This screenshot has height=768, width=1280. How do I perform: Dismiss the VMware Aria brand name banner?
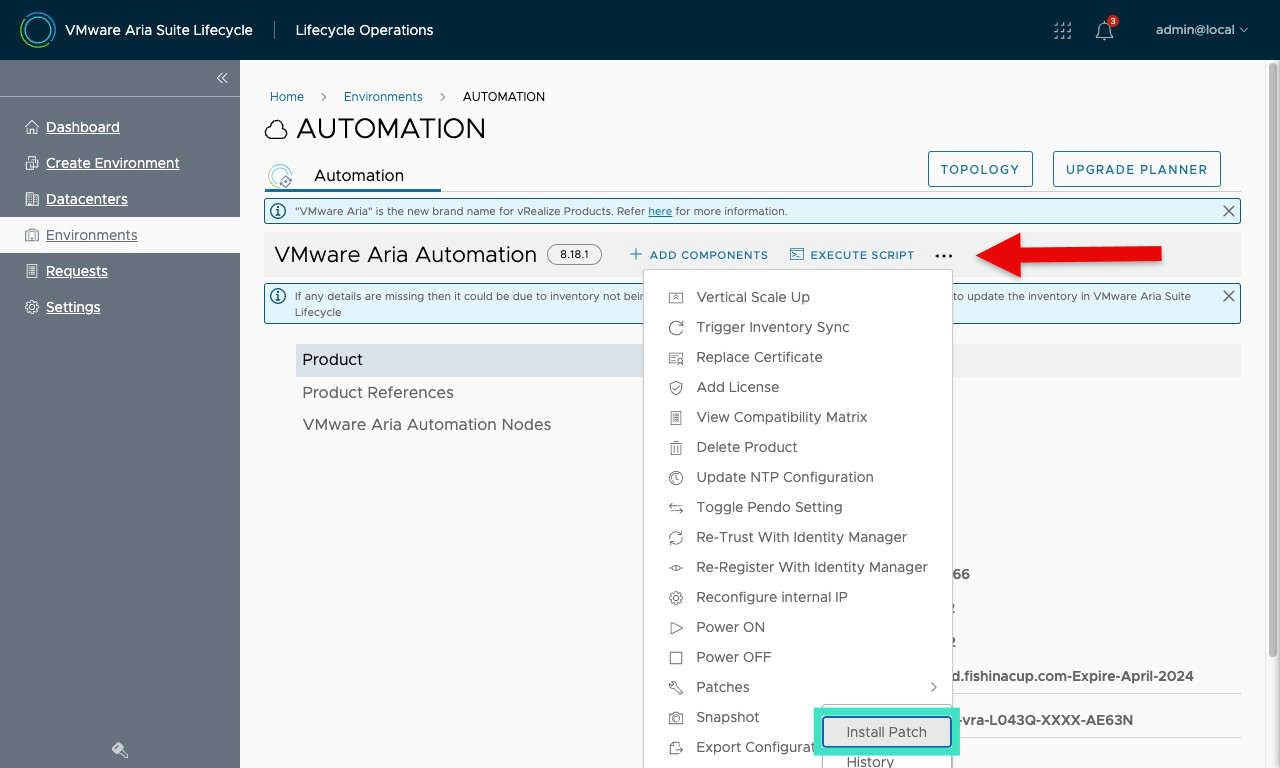click(1229, 211)
